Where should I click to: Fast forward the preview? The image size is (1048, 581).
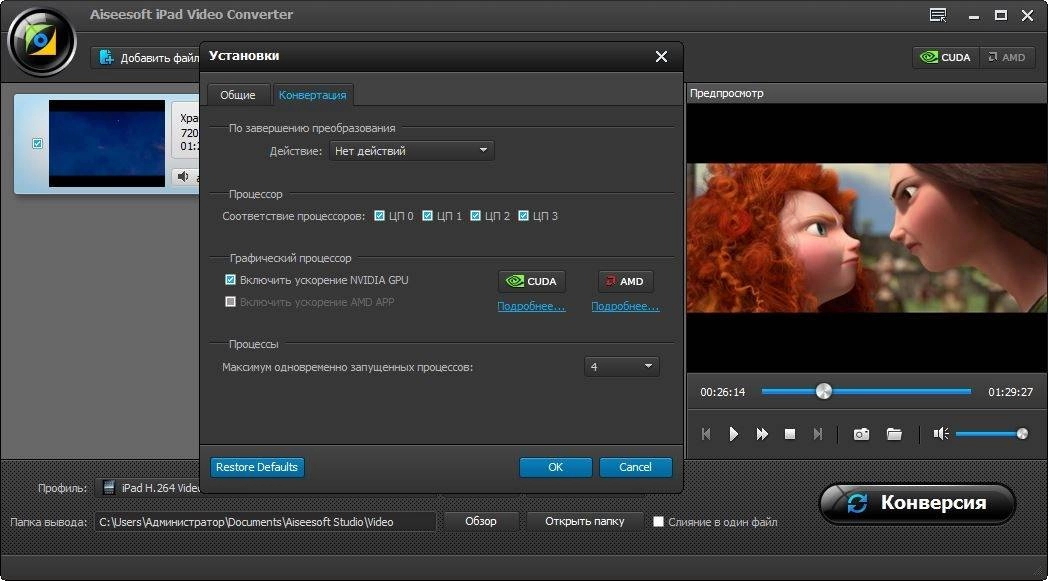point(762,434)
